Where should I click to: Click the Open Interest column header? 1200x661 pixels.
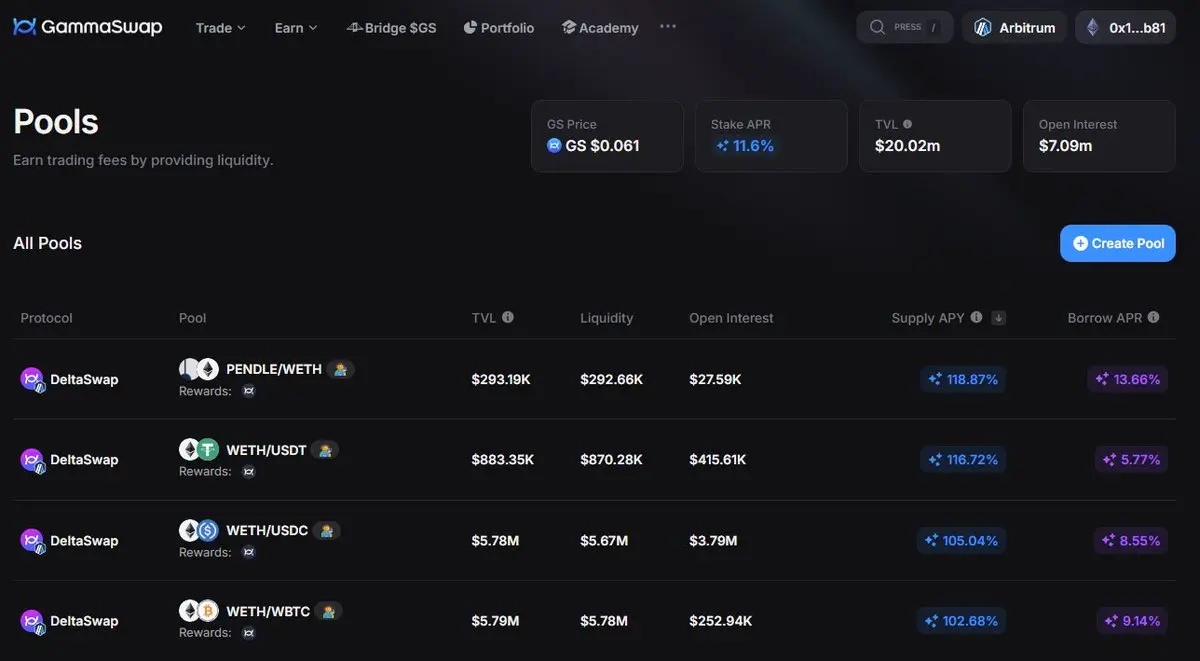pyautogui.click(x=731, y=318)
